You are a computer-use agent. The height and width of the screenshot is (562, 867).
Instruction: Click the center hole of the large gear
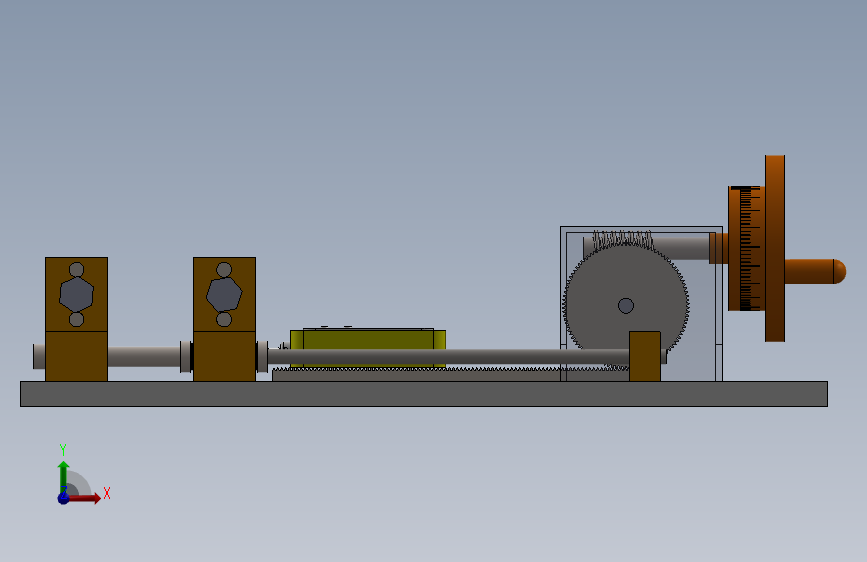(x=626, y=306)
